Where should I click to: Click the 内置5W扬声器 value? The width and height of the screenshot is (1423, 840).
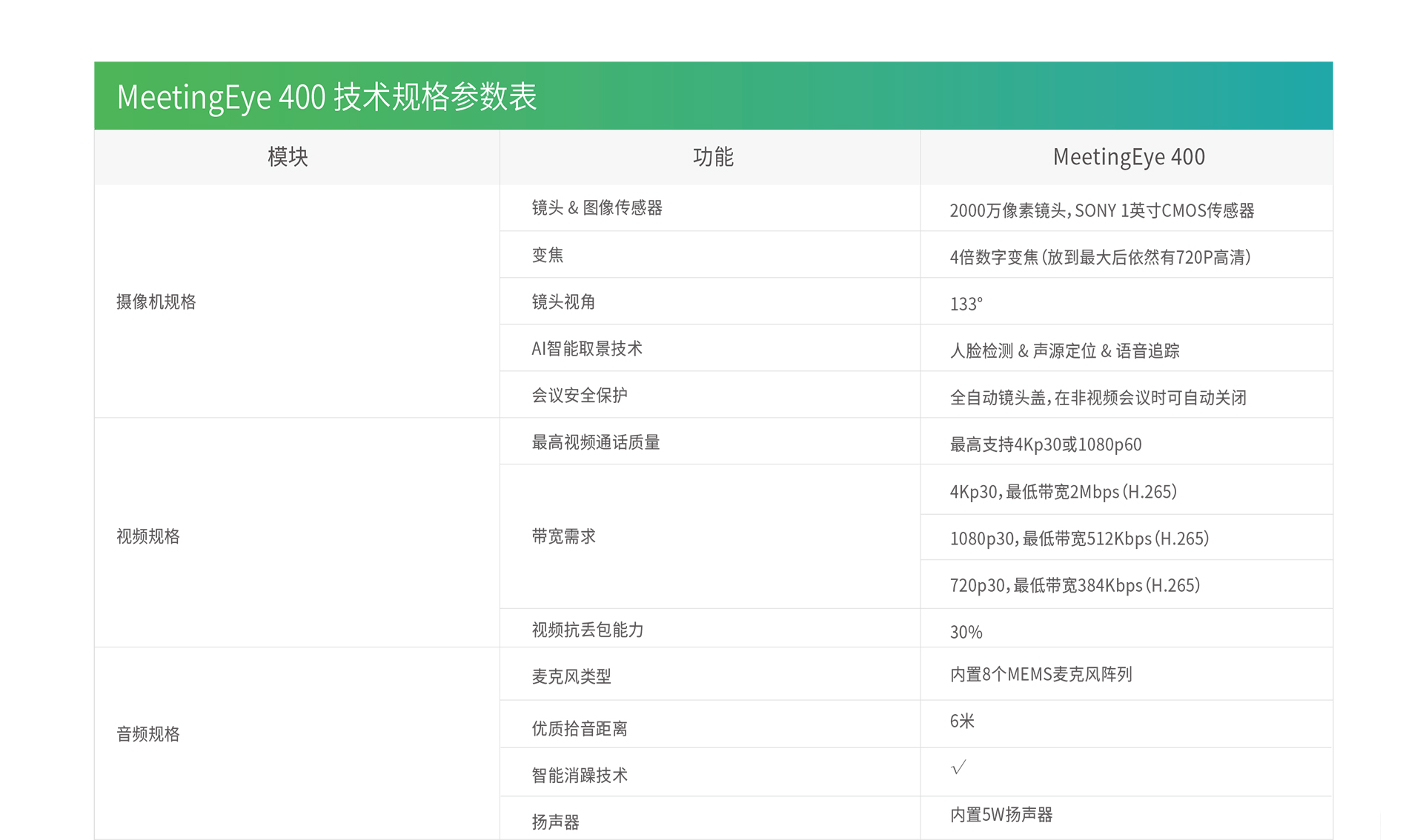tap(1001, 815)
